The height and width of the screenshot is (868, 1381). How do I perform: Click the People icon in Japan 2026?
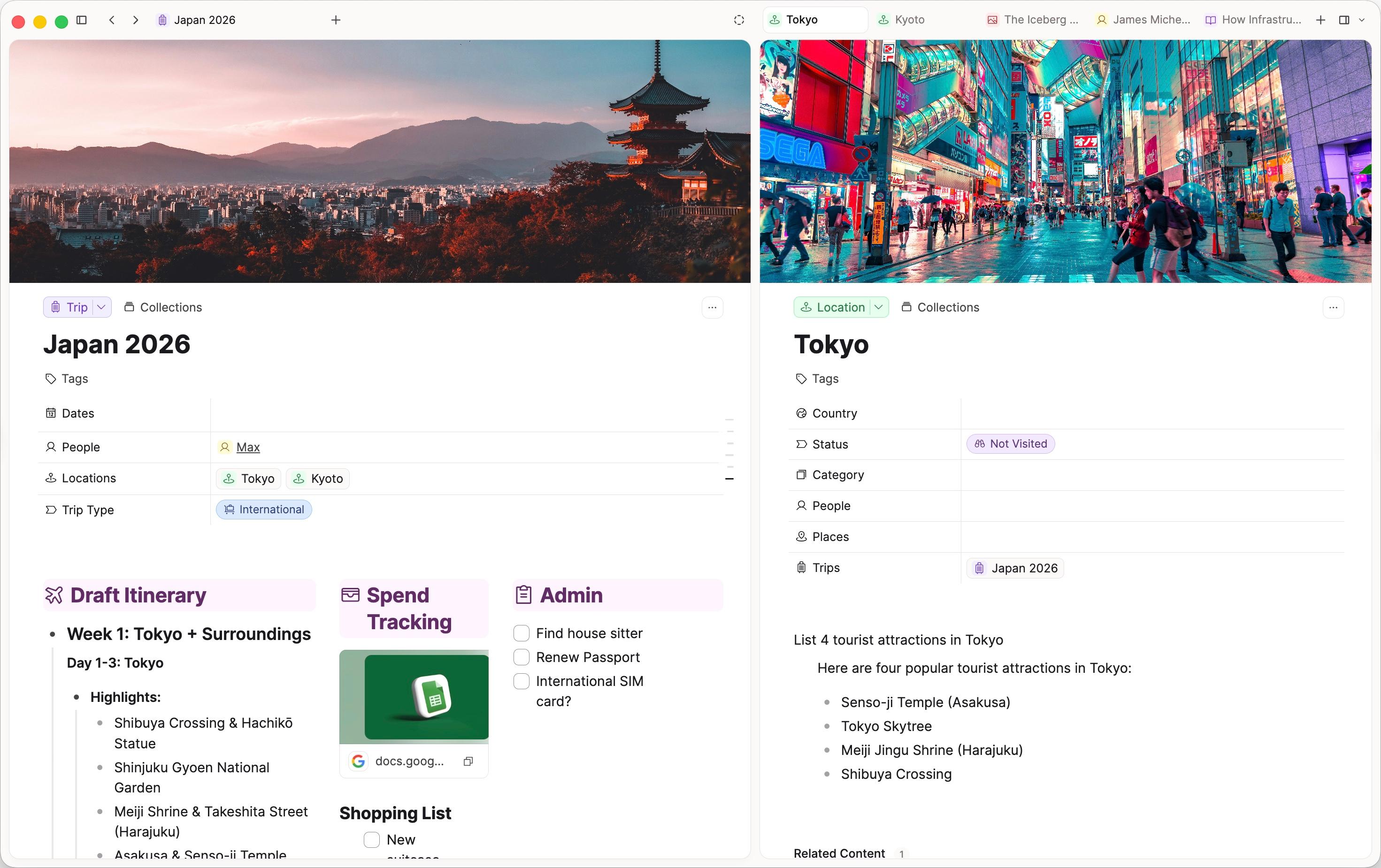[x=51, y=447]
